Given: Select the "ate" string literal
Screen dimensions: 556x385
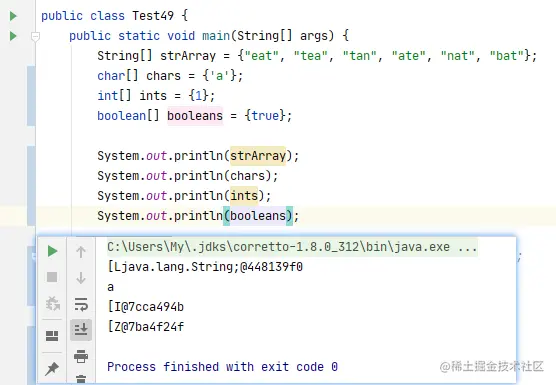Looking at the screenshot, I should click(x=408, y=56).
